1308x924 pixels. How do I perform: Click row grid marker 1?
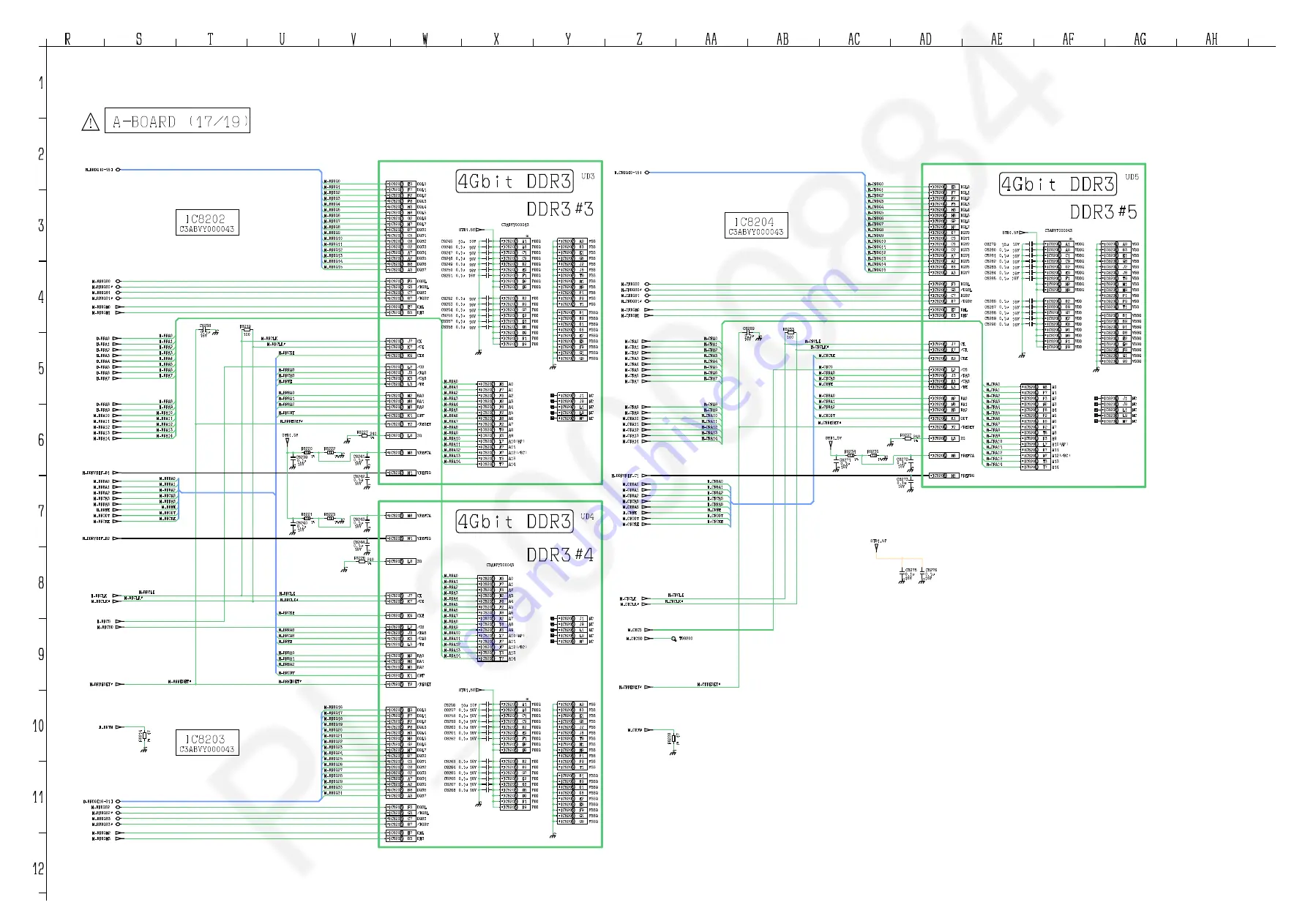point(41,83)
